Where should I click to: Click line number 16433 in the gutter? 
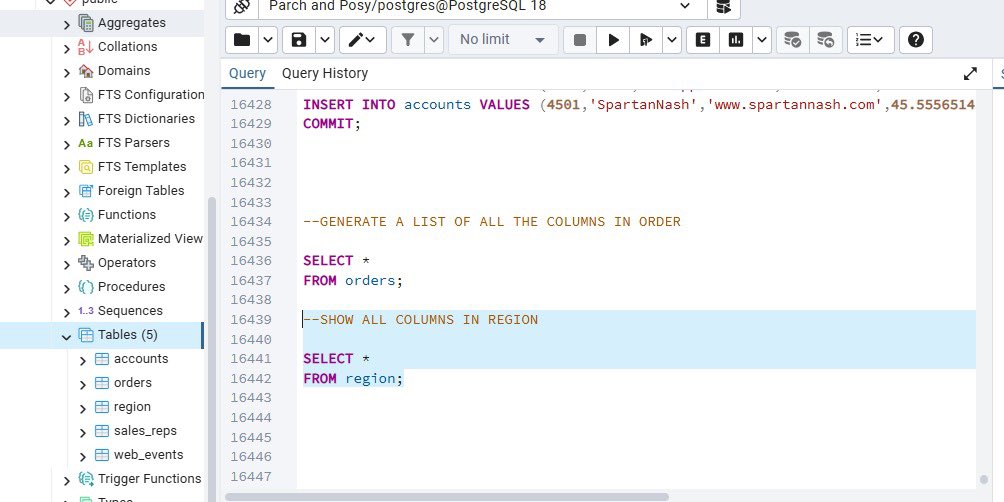click(251, 202)
